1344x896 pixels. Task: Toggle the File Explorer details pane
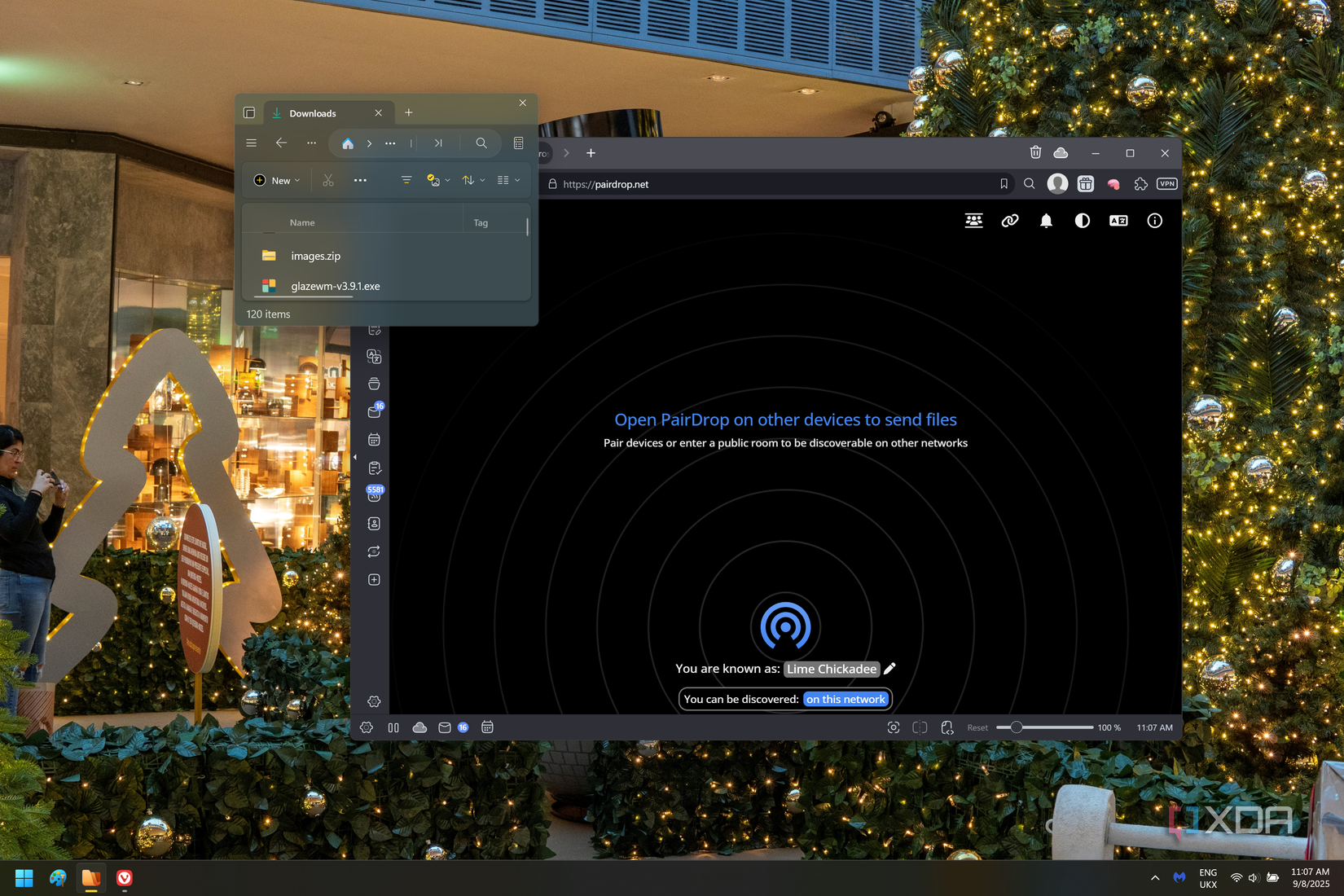click(x=517, y=143)
